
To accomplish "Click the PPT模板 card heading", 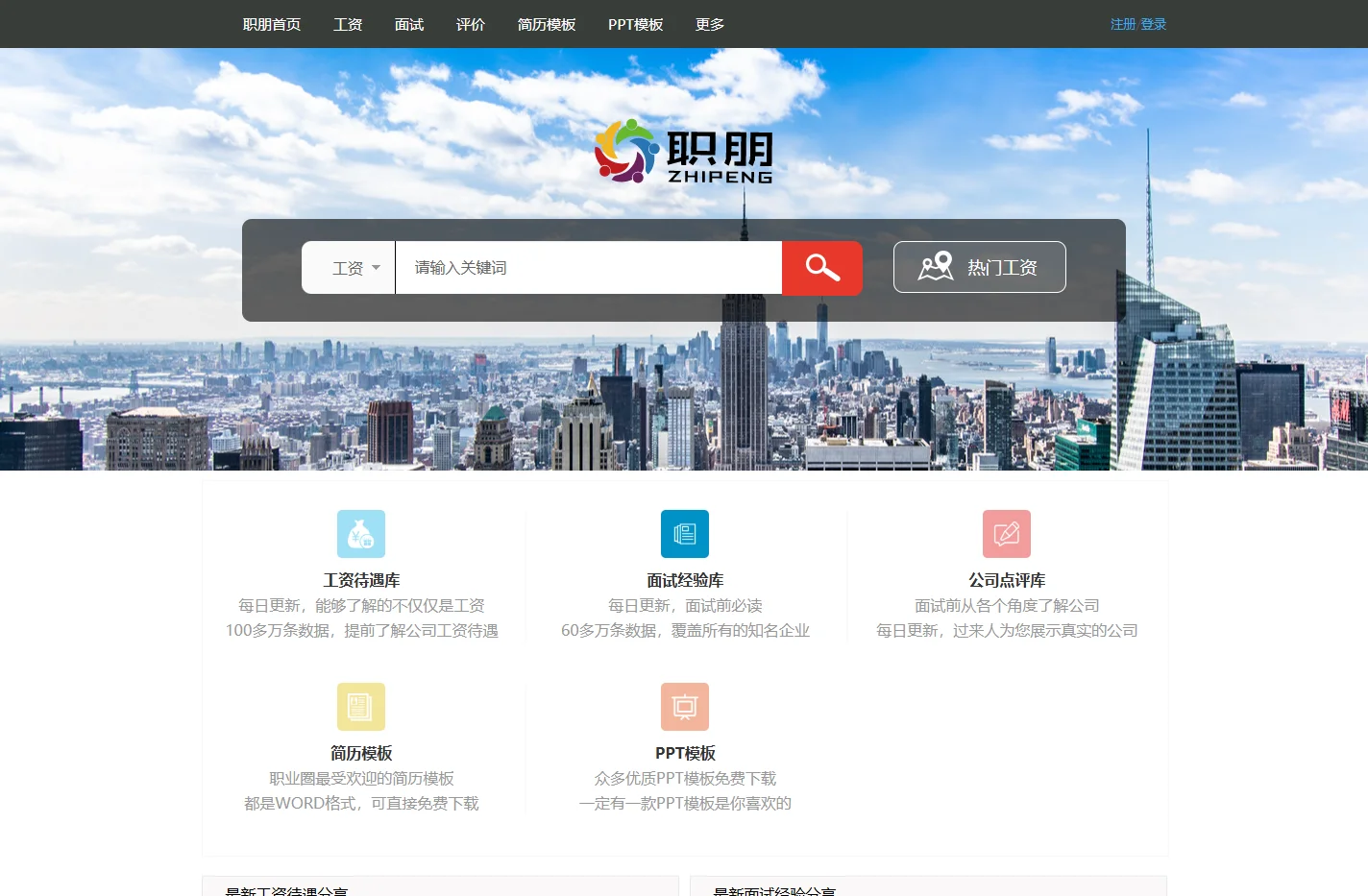I will [685, 753].
